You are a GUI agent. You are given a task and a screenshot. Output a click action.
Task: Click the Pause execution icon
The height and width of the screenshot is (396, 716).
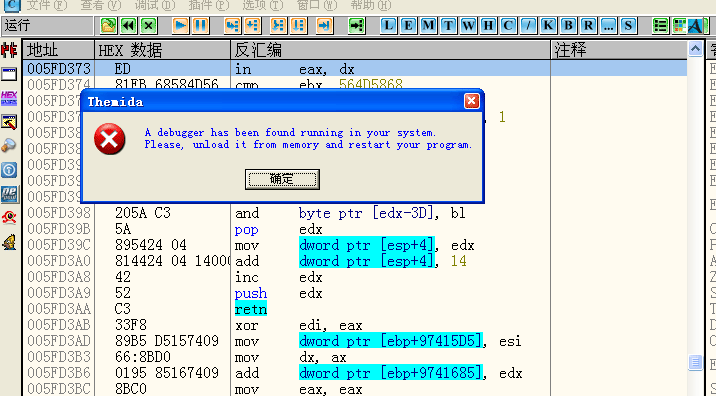pos(200,25)
